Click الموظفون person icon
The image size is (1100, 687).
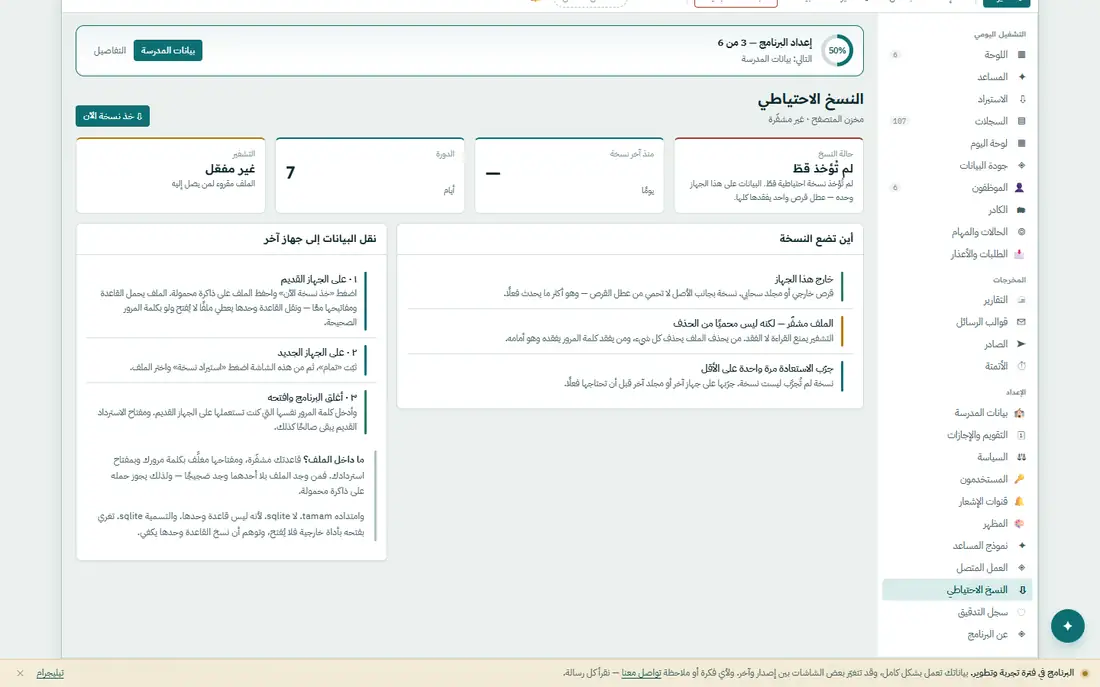pyautogui.click(x=1019, y=188)
